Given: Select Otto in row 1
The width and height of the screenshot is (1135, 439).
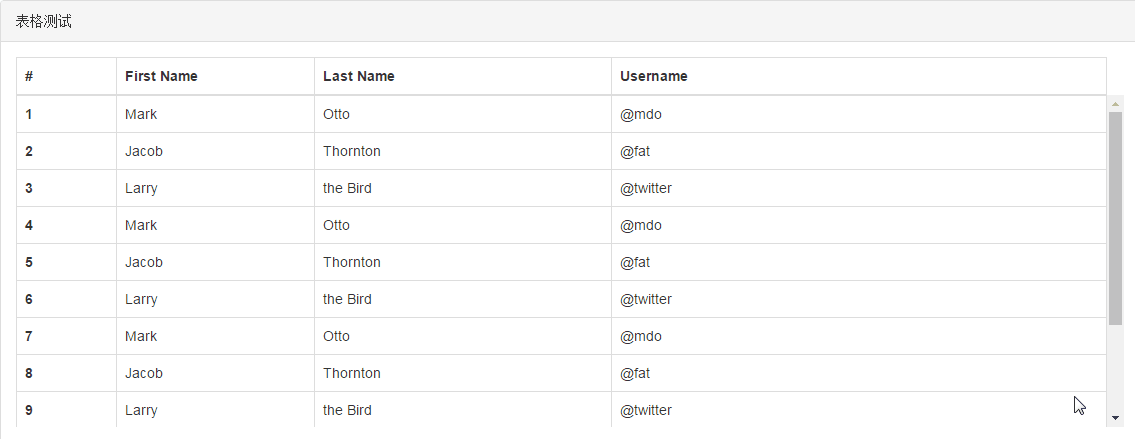Looking at the screenshot, I should coord(336,114).
